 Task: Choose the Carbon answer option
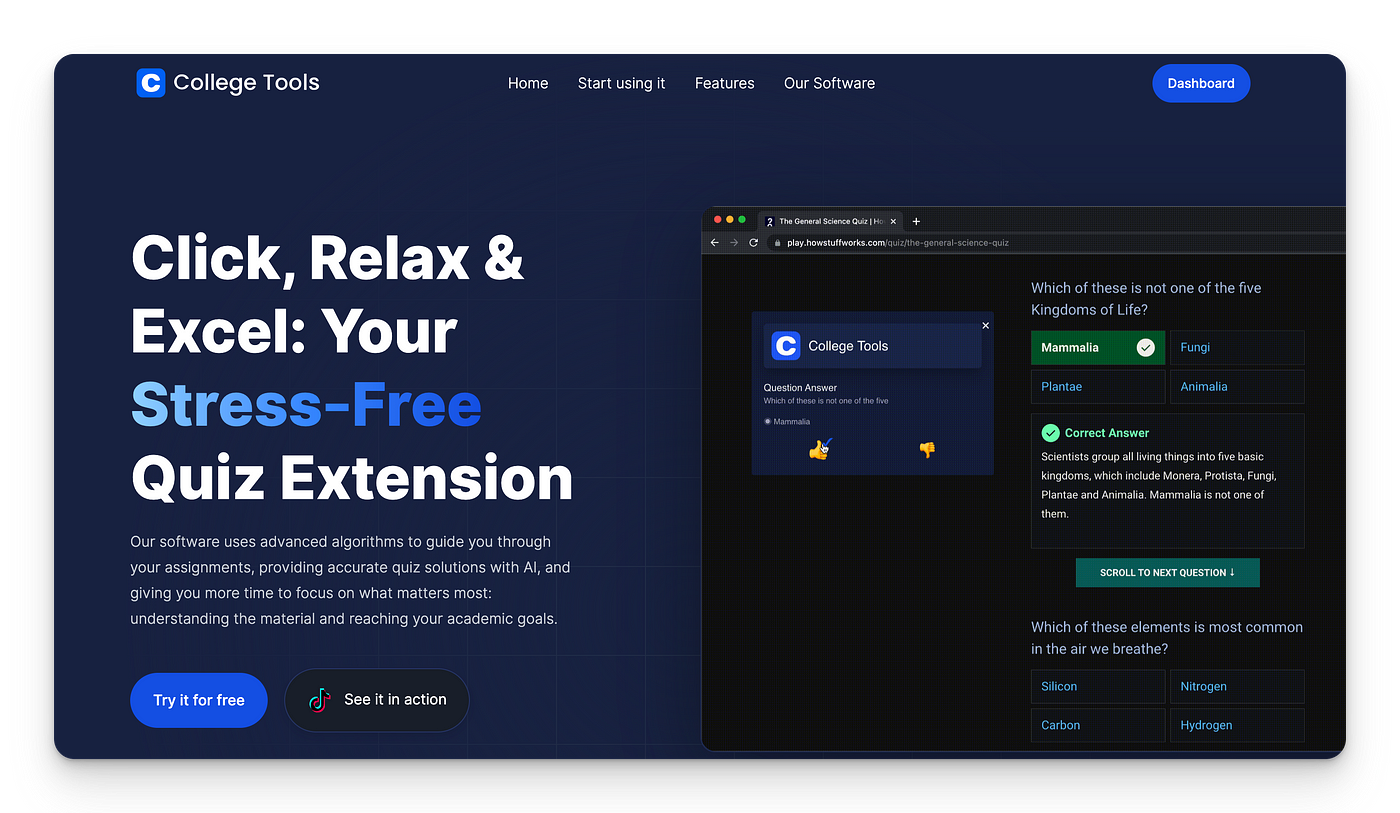1098,725
